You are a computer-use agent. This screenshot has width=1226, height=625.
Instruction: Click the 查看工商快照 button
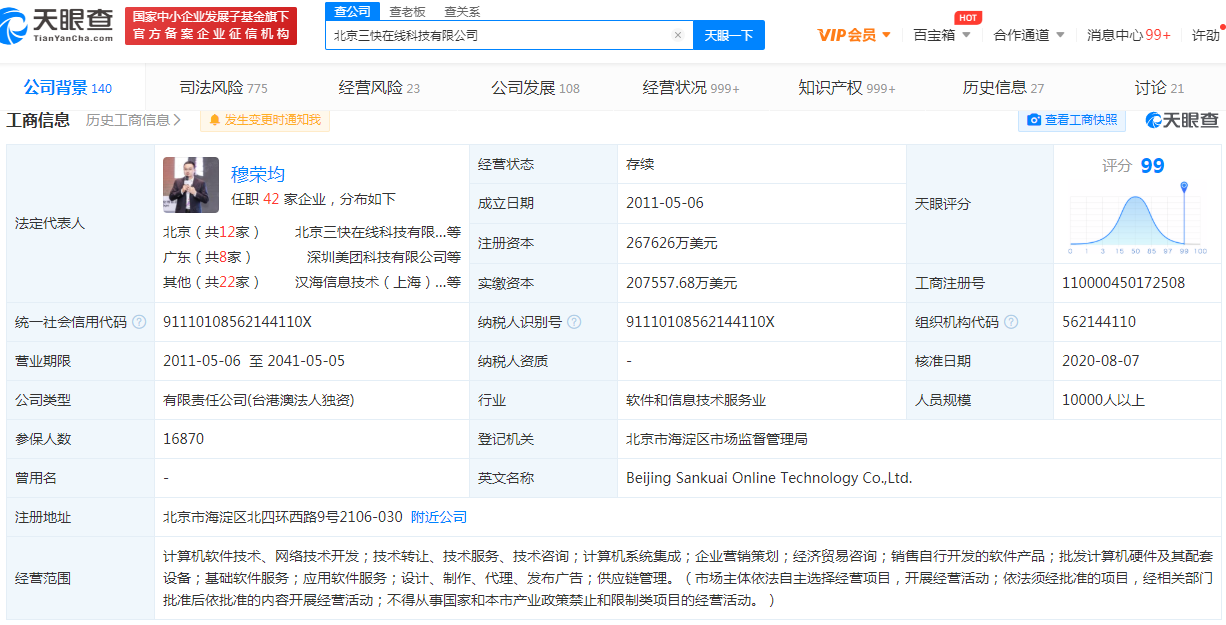(1072, 120)
